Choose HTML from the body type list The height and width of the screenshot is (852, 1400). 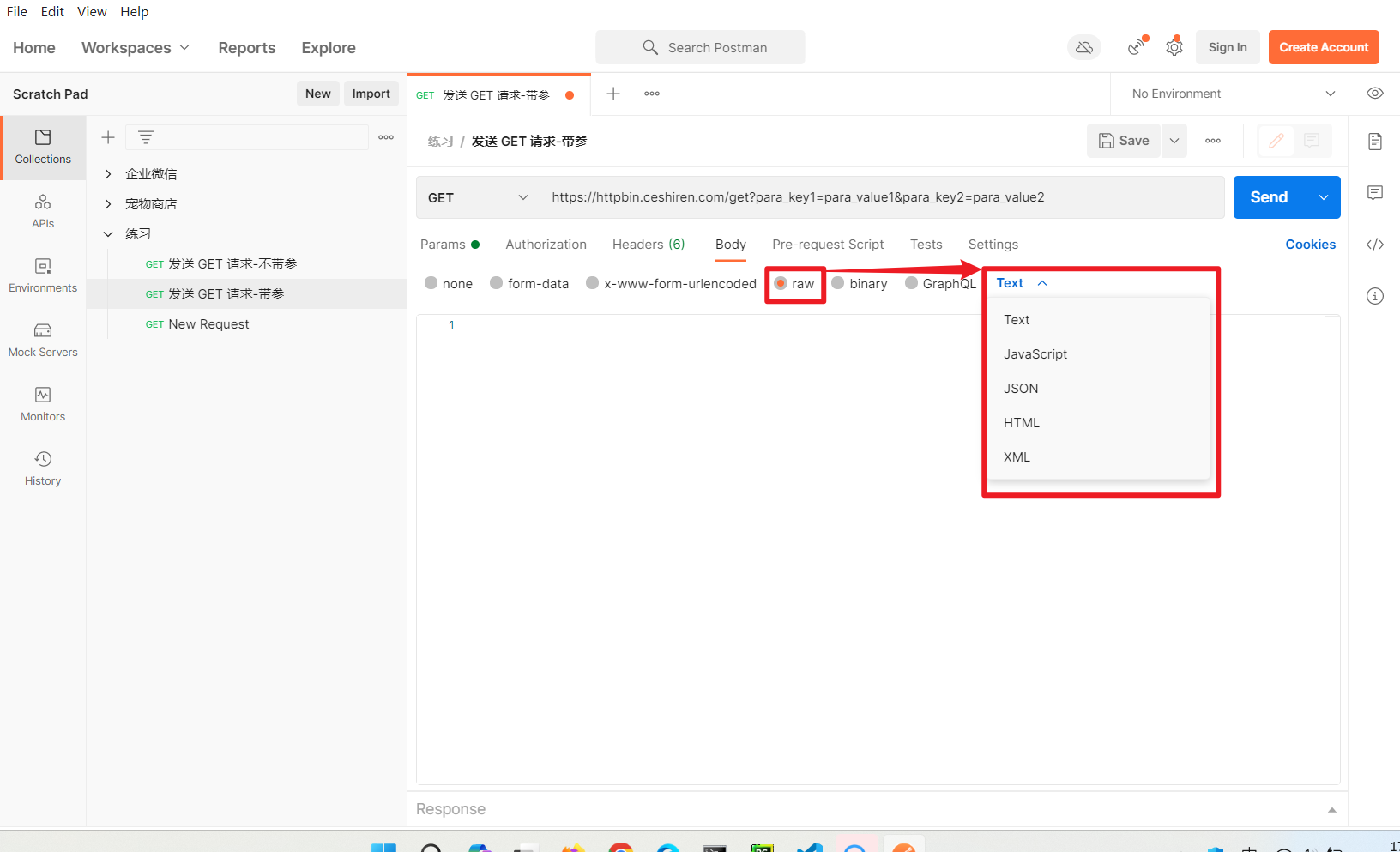click(1099, 423)
